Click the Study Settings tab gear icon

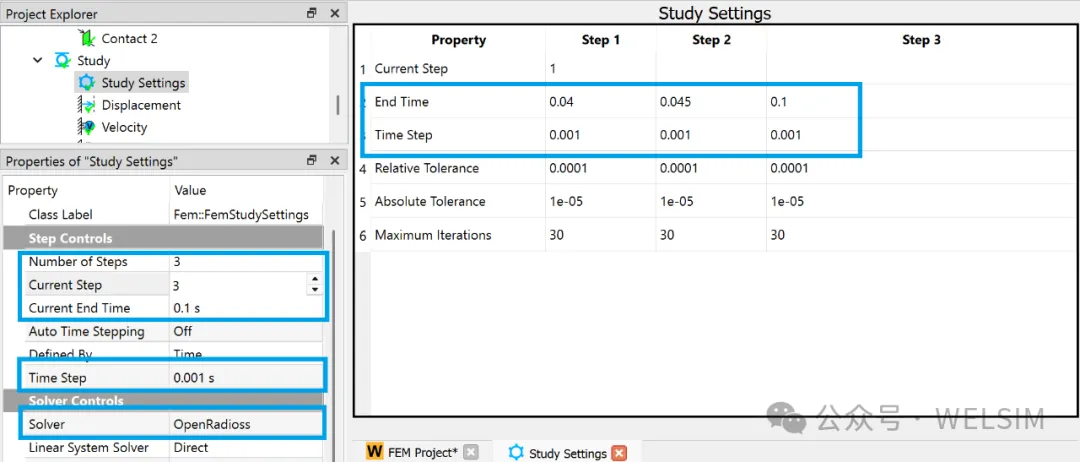(516, 452)
